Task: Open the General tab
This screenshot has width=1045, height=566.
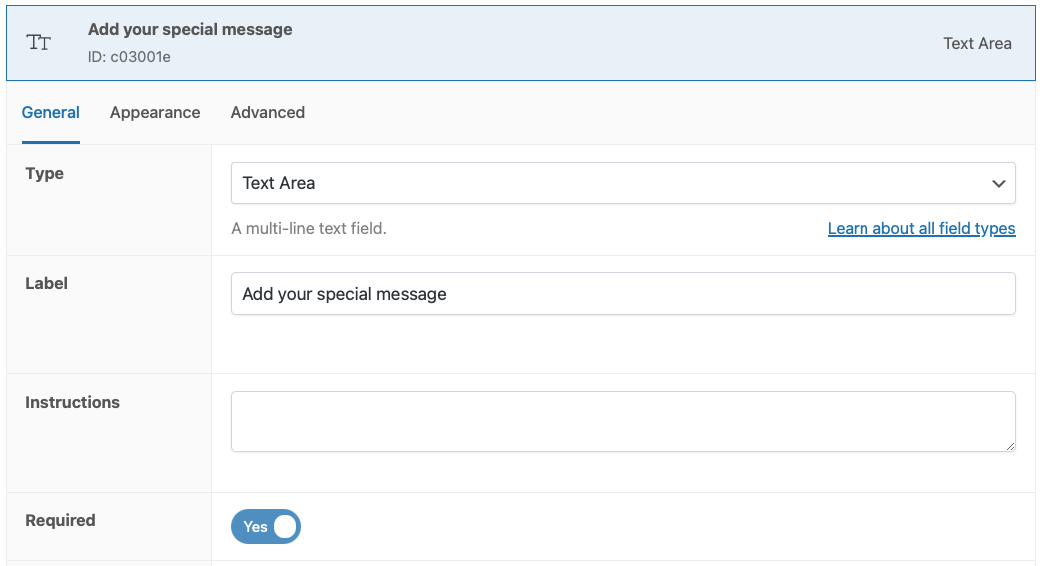Action: [x=51, y=113]
